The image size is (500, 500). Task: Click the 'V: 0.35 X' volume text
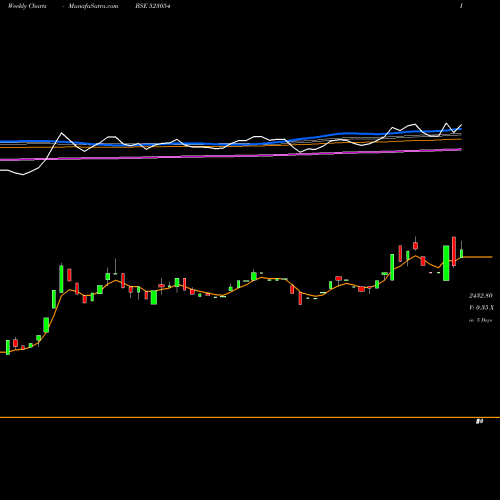481,307
